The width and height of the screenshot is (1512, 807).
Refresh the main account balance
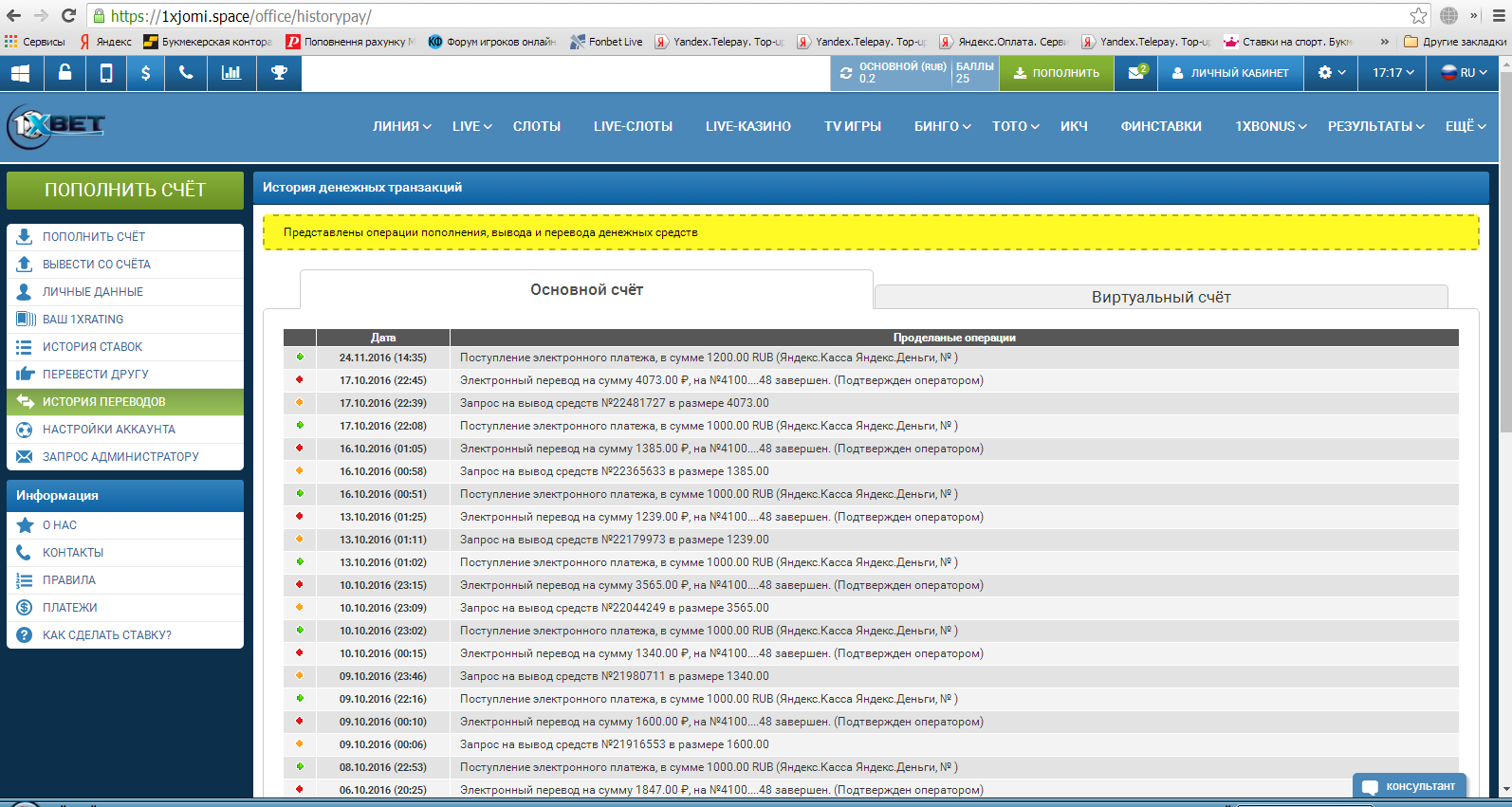(846, 73)
